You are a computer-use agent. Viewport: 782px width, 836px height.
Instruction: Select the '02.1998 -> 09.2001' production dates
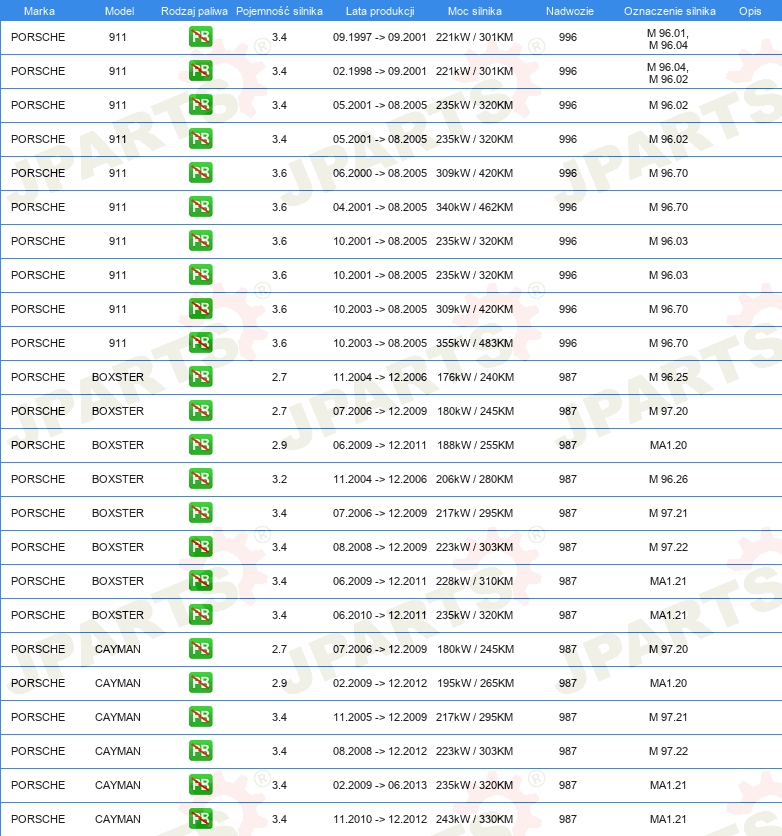(380, 71)
